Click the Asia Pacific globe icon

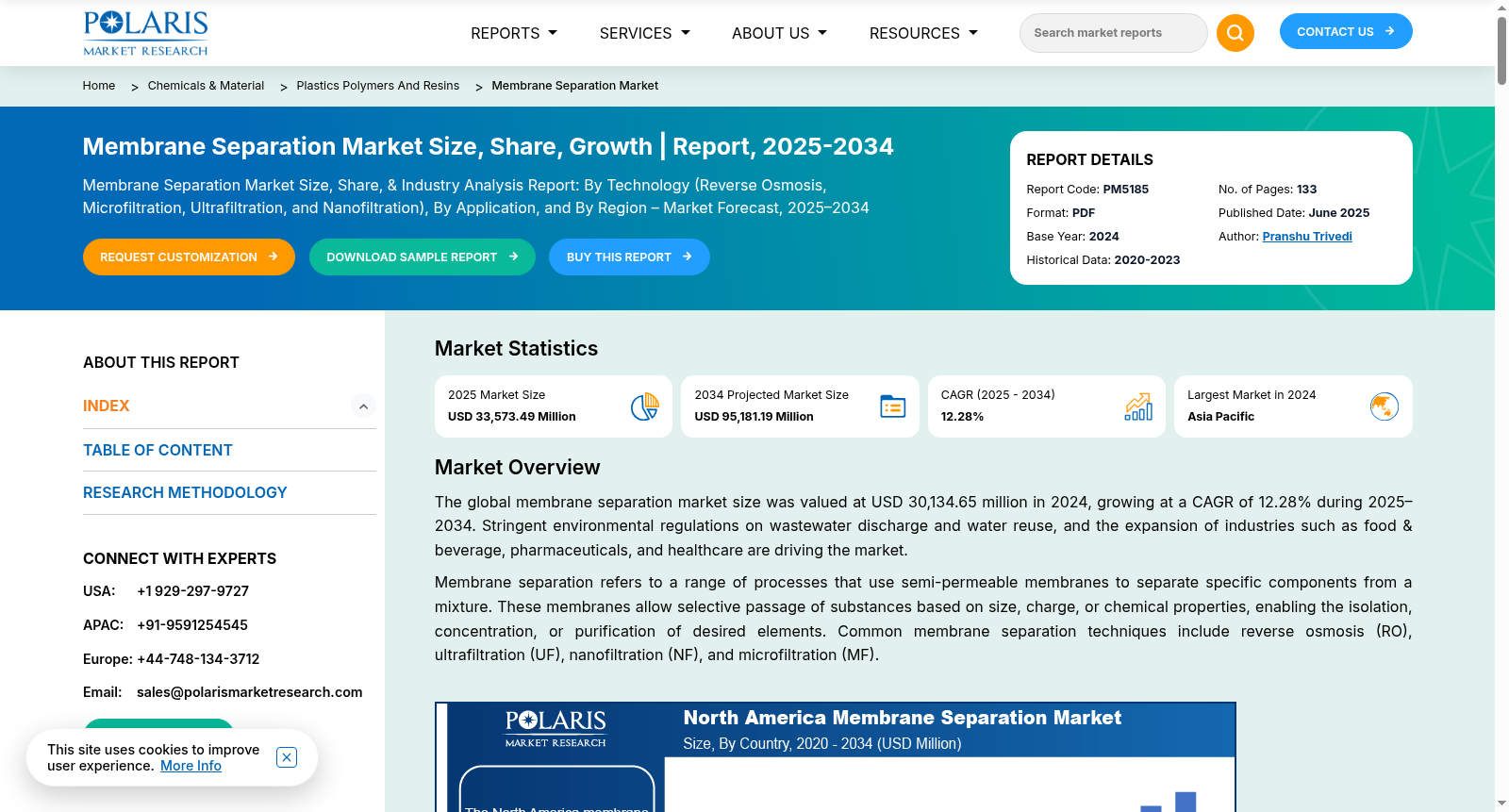[1385, 406]
